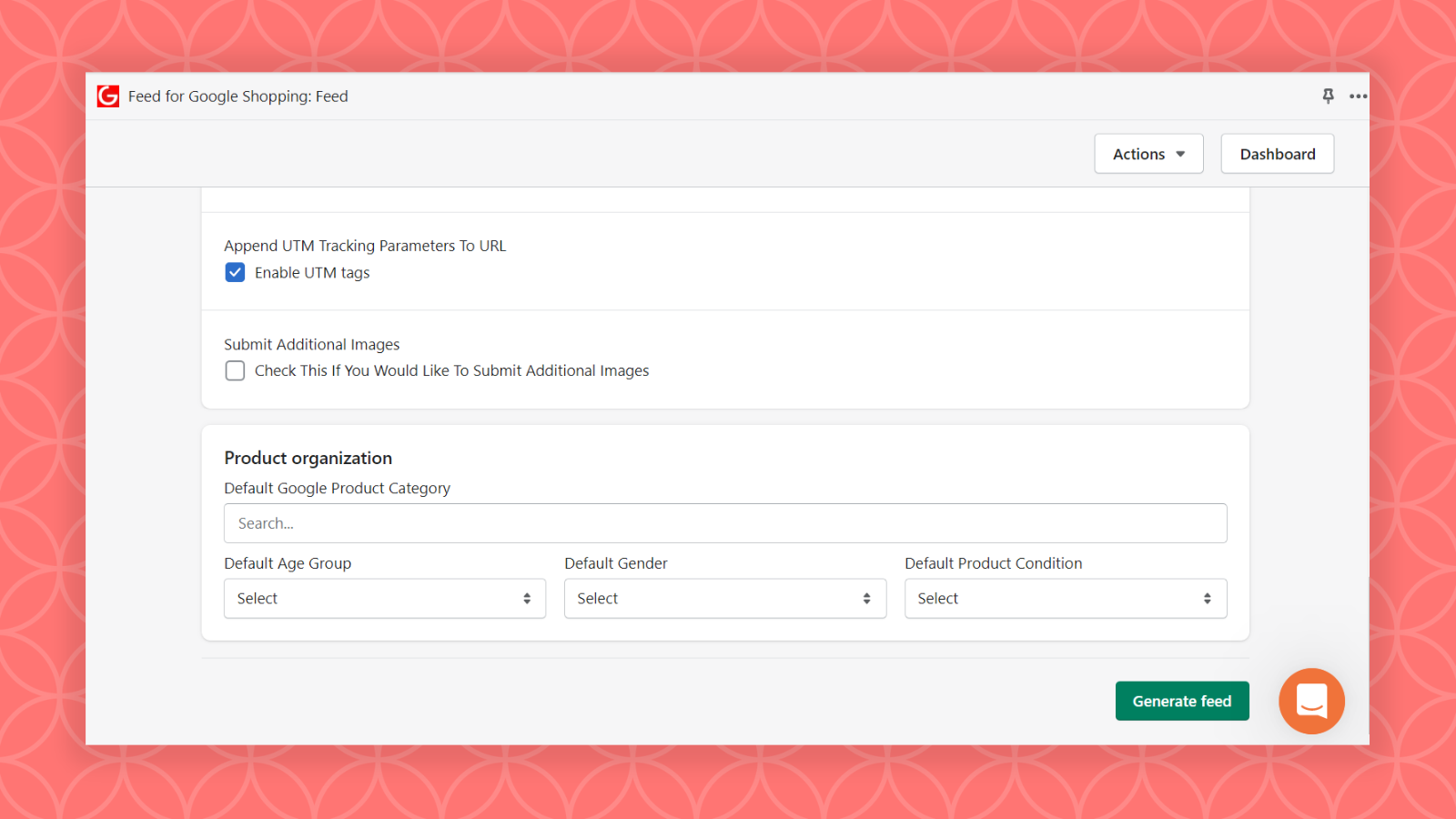Screen dimensions: 1456x819
Task: Open the Actions dropdown menu
Action: coord(1148,153)
